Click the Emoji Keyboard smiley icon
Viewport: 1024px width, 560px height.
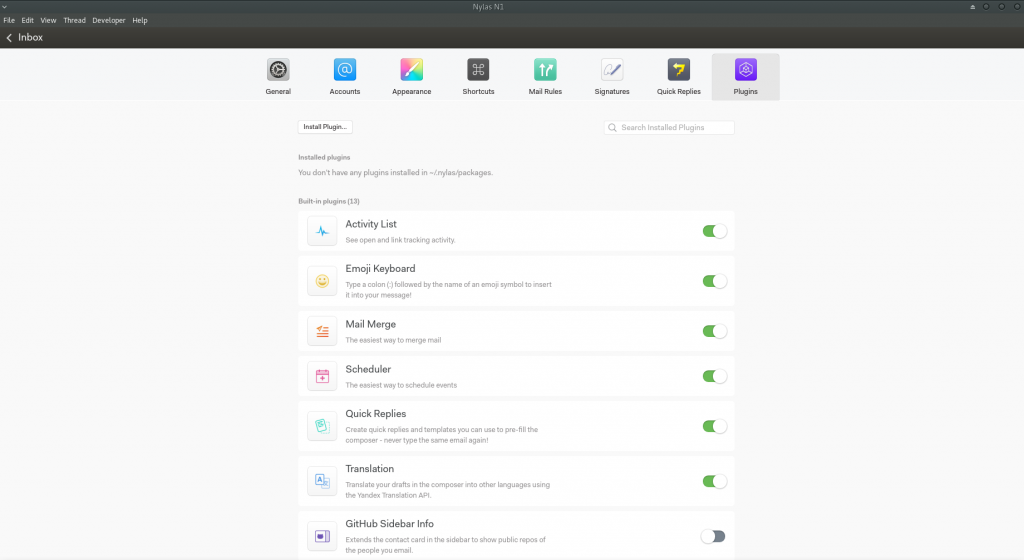[322, 281]
